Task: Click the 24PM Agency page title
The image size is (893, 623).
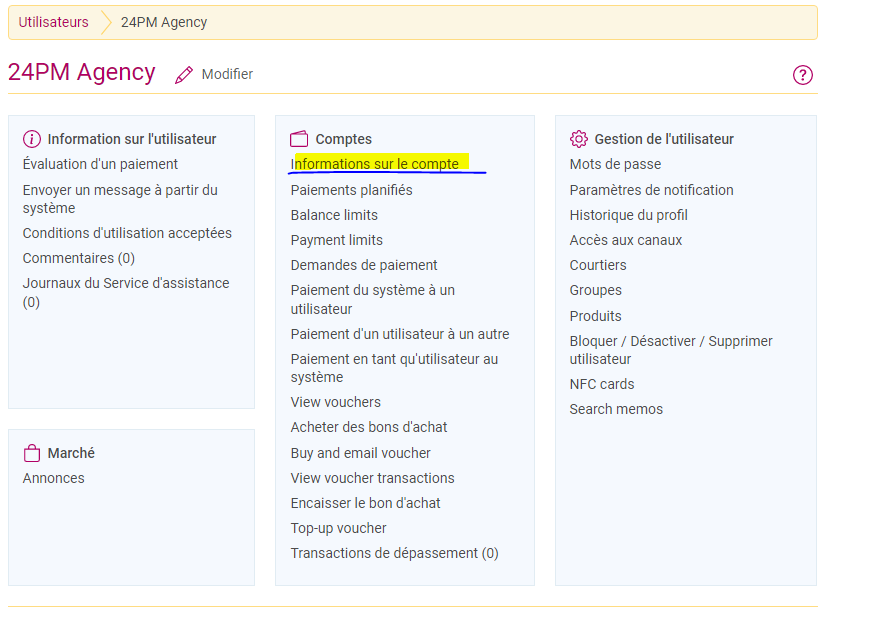Action: pos(81,72)
